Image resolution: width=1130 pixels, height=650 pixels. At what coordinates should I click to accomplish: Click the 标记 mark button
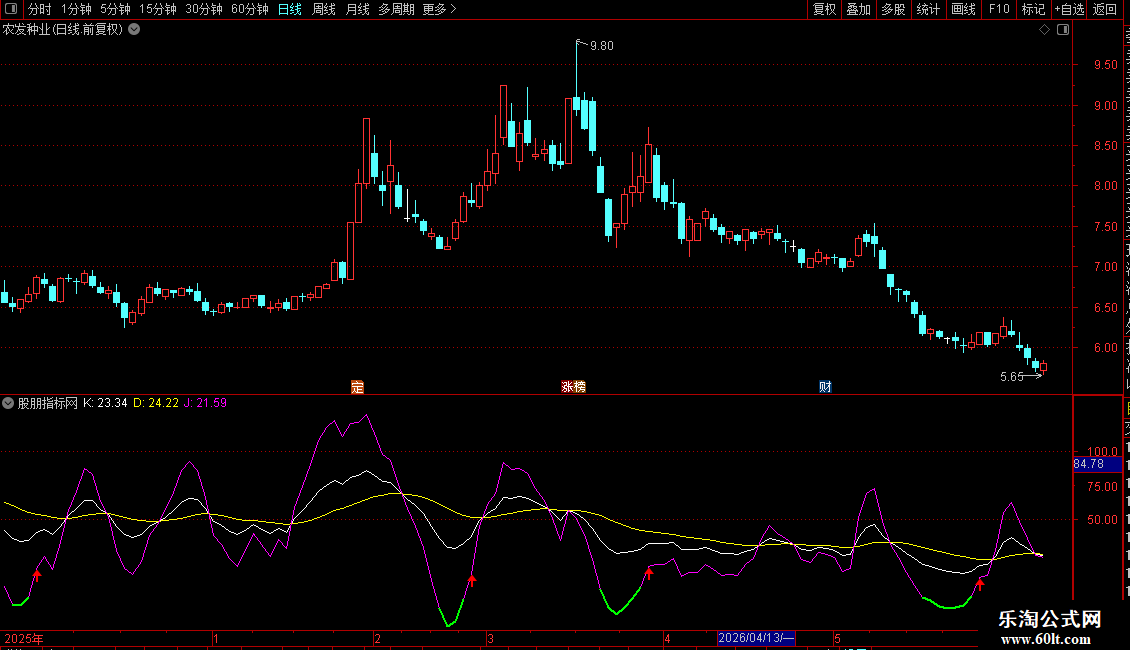coord(1033,9)
